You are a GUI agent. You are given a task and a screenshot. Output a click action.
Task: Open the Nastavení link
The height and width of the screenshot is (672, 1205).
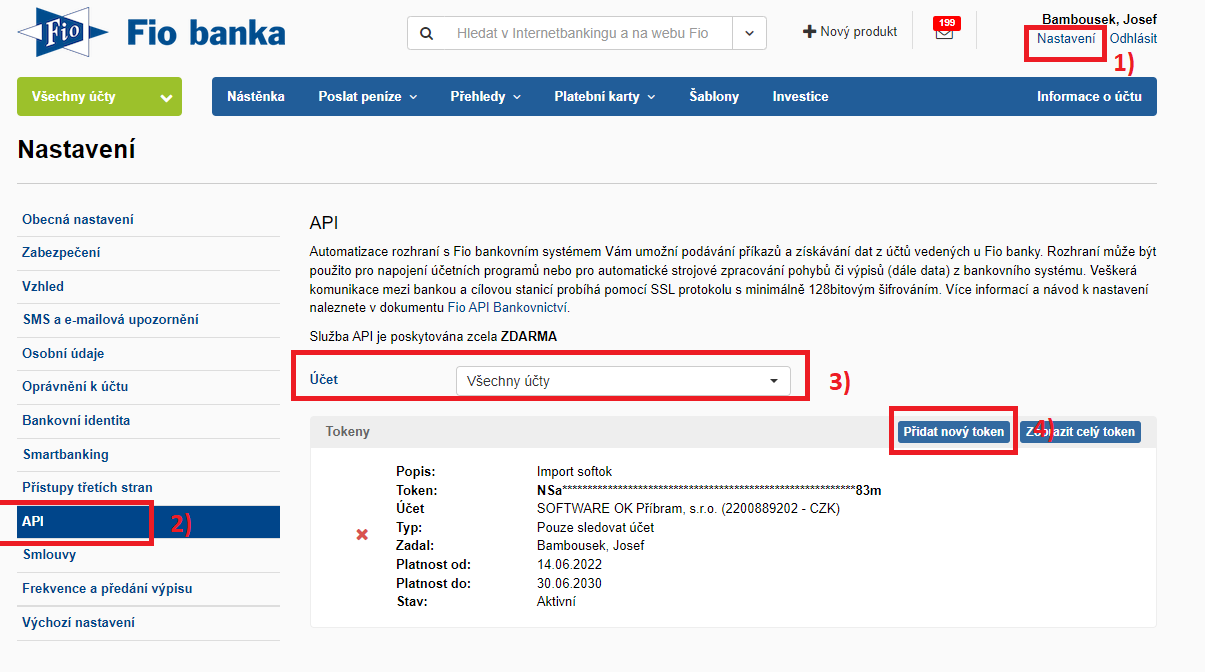pos(1066,39)
